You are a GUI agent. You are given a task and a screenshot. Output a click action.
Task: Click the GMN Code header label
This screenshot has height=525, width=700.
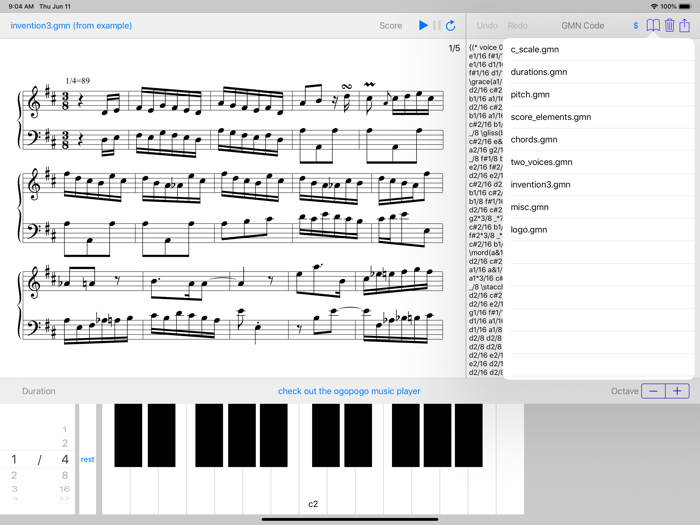(583, 25)
